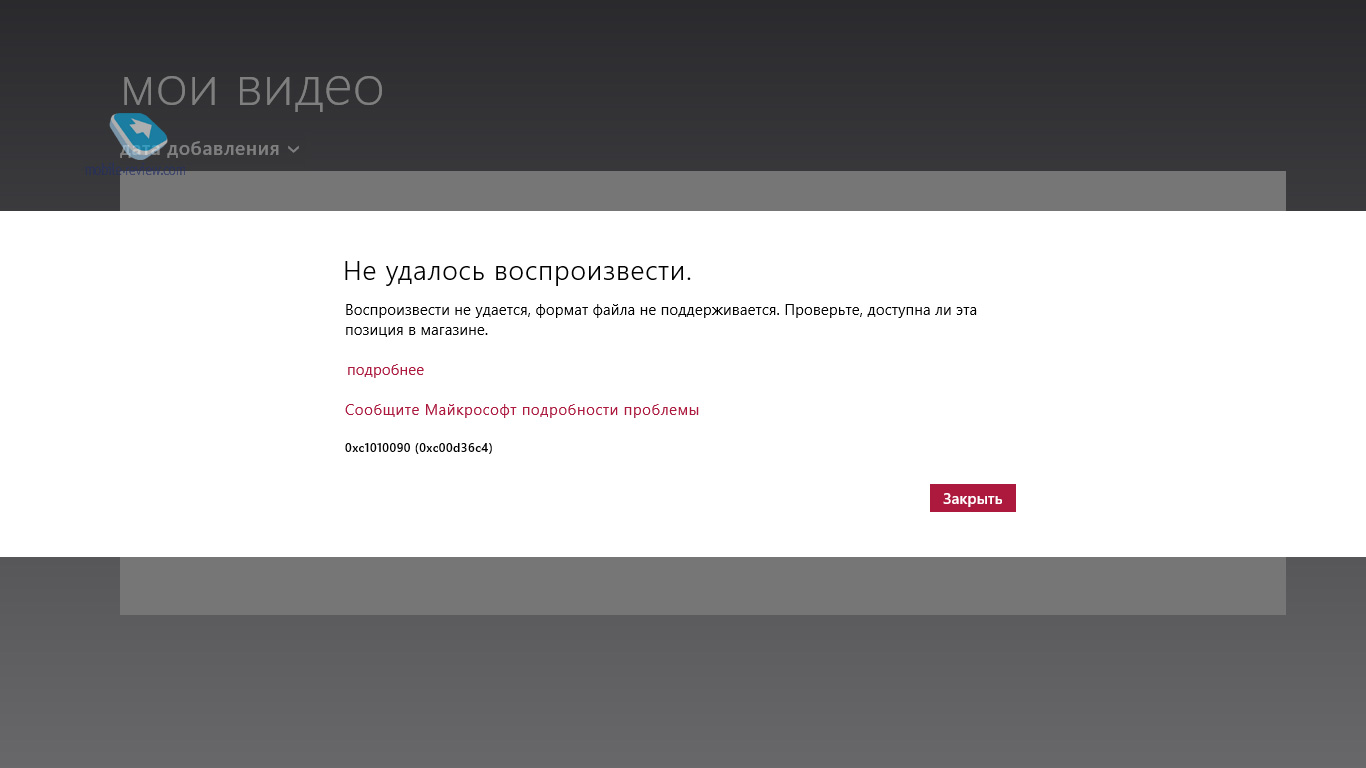This screenshot has width=1366, height=768.
Task: Click the blue arrow watermark logo icon
Action: (x=138, y=134)
